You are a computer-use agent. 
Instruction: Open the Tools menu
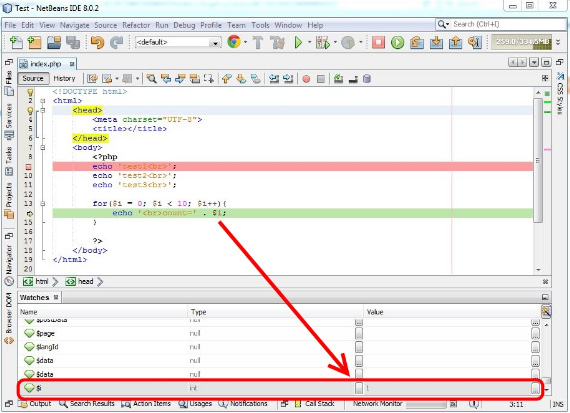coord(260,25)
